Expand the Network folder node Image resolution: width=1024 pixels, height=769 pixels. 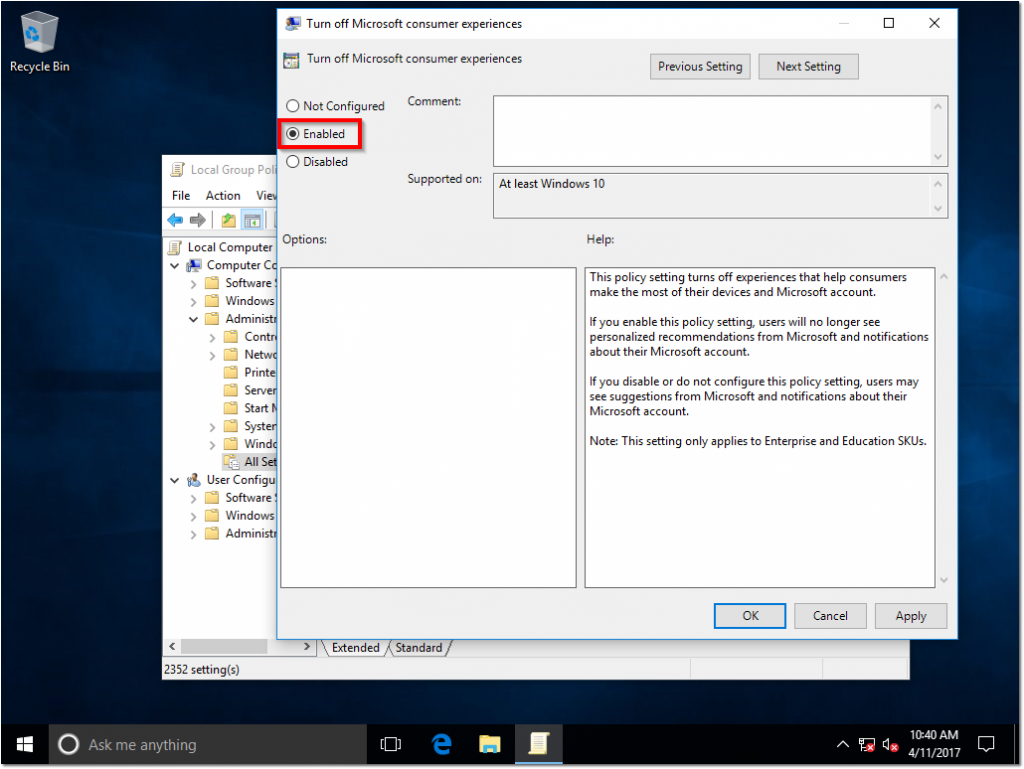pos(212,355)
